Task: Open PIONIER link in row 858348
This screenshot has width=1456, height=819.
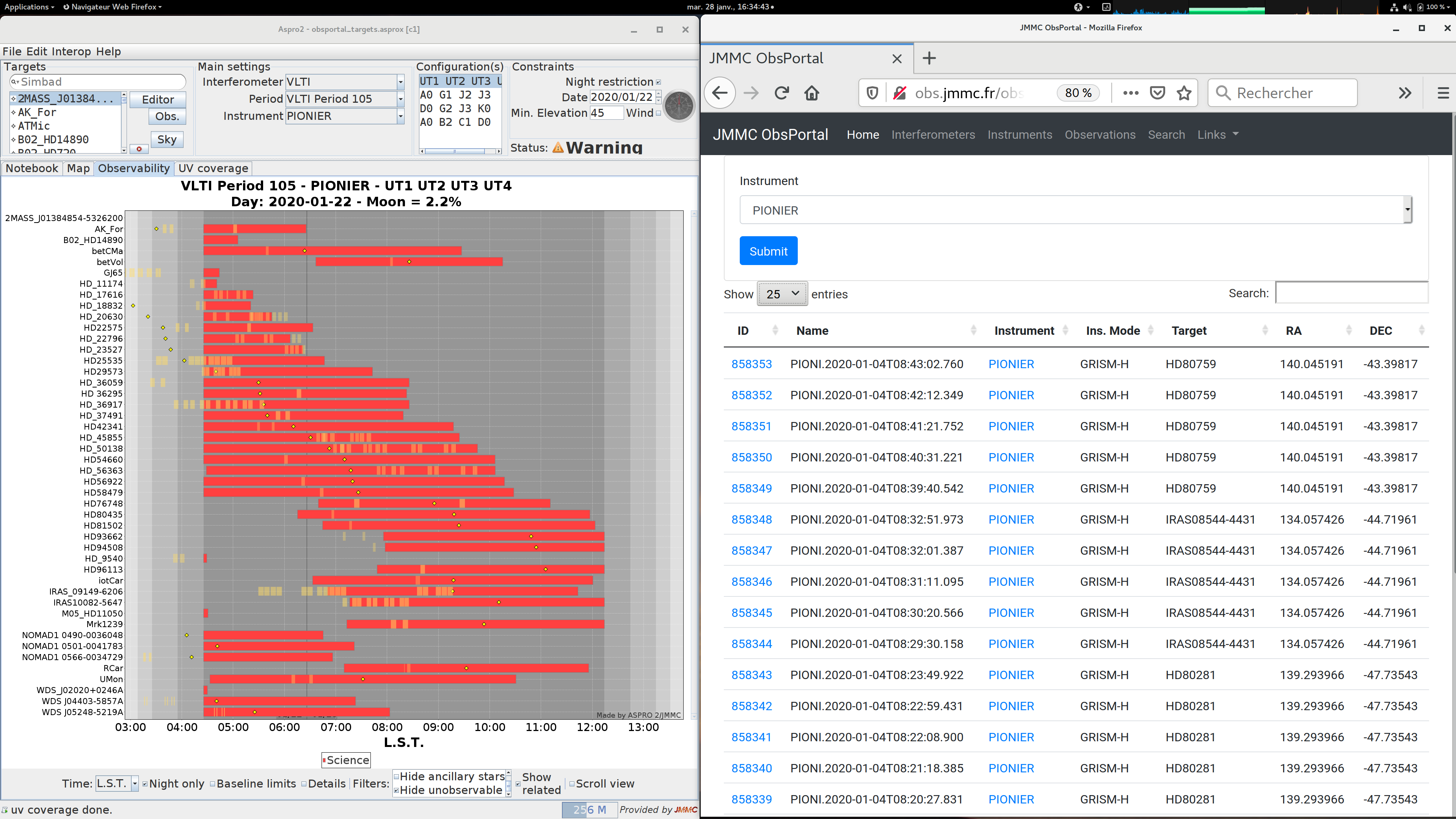Action: [x=1011, y=519]
